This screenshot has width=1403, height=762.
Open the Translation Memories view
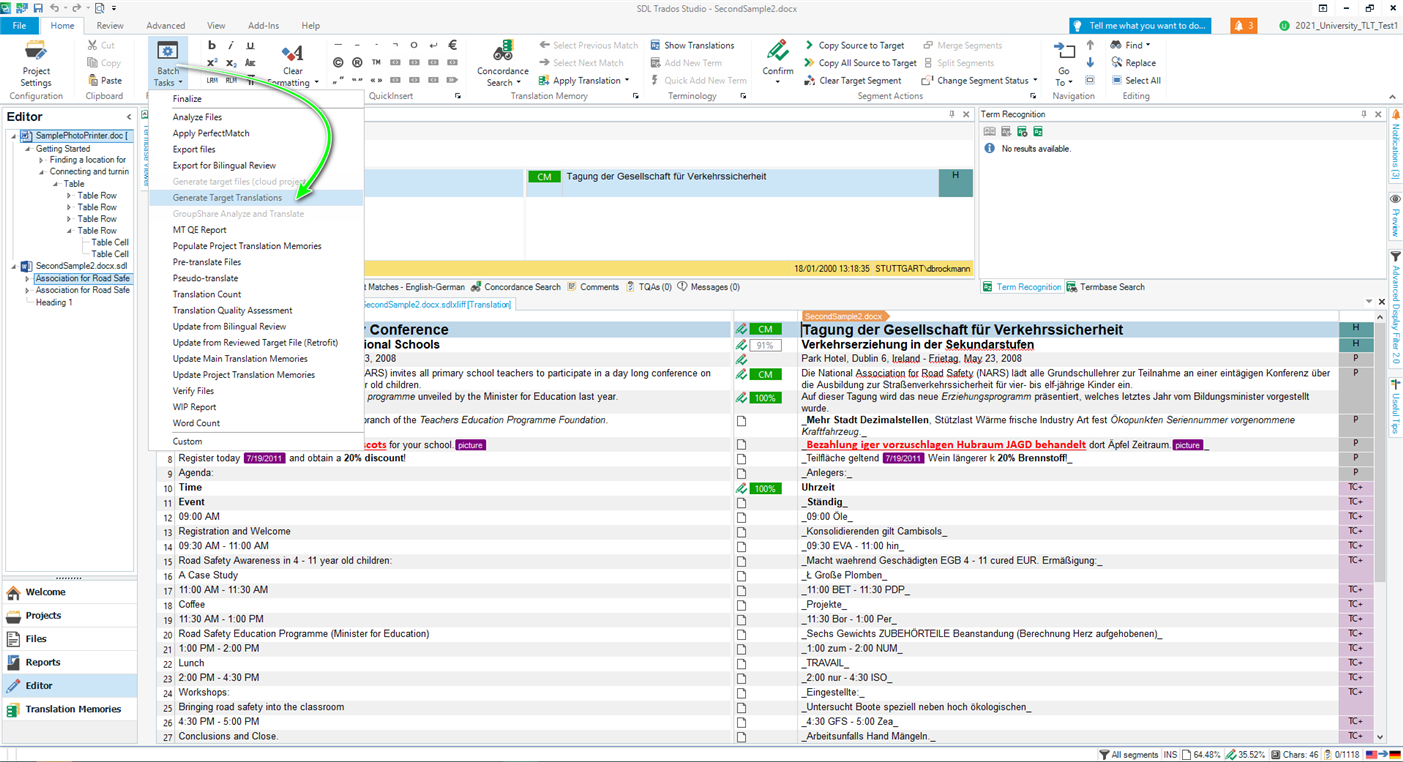73,709
